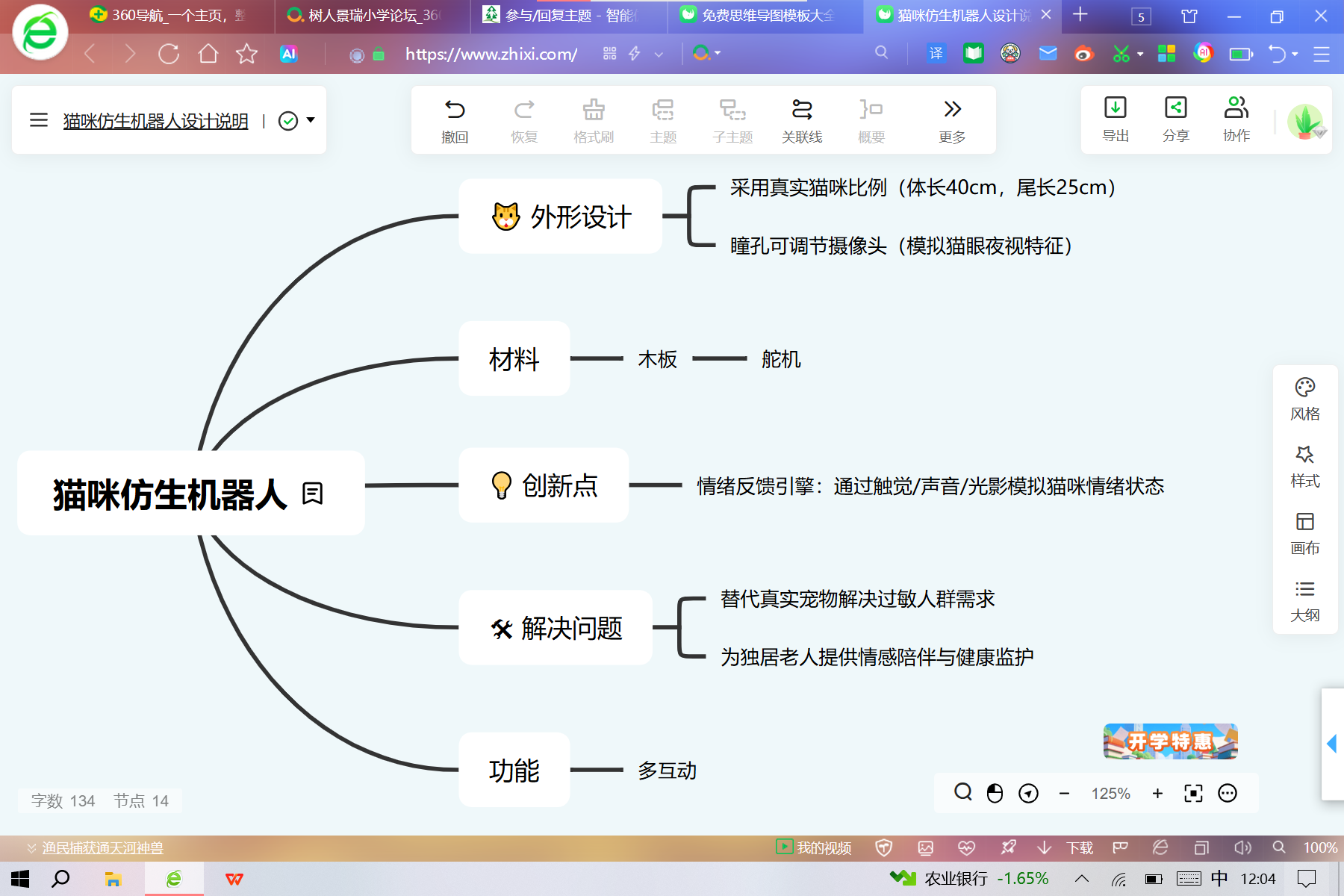The width and height of the screenshot is (1344, 896).
Task: Open the Export (导出) option
Action: point(1116,119)
